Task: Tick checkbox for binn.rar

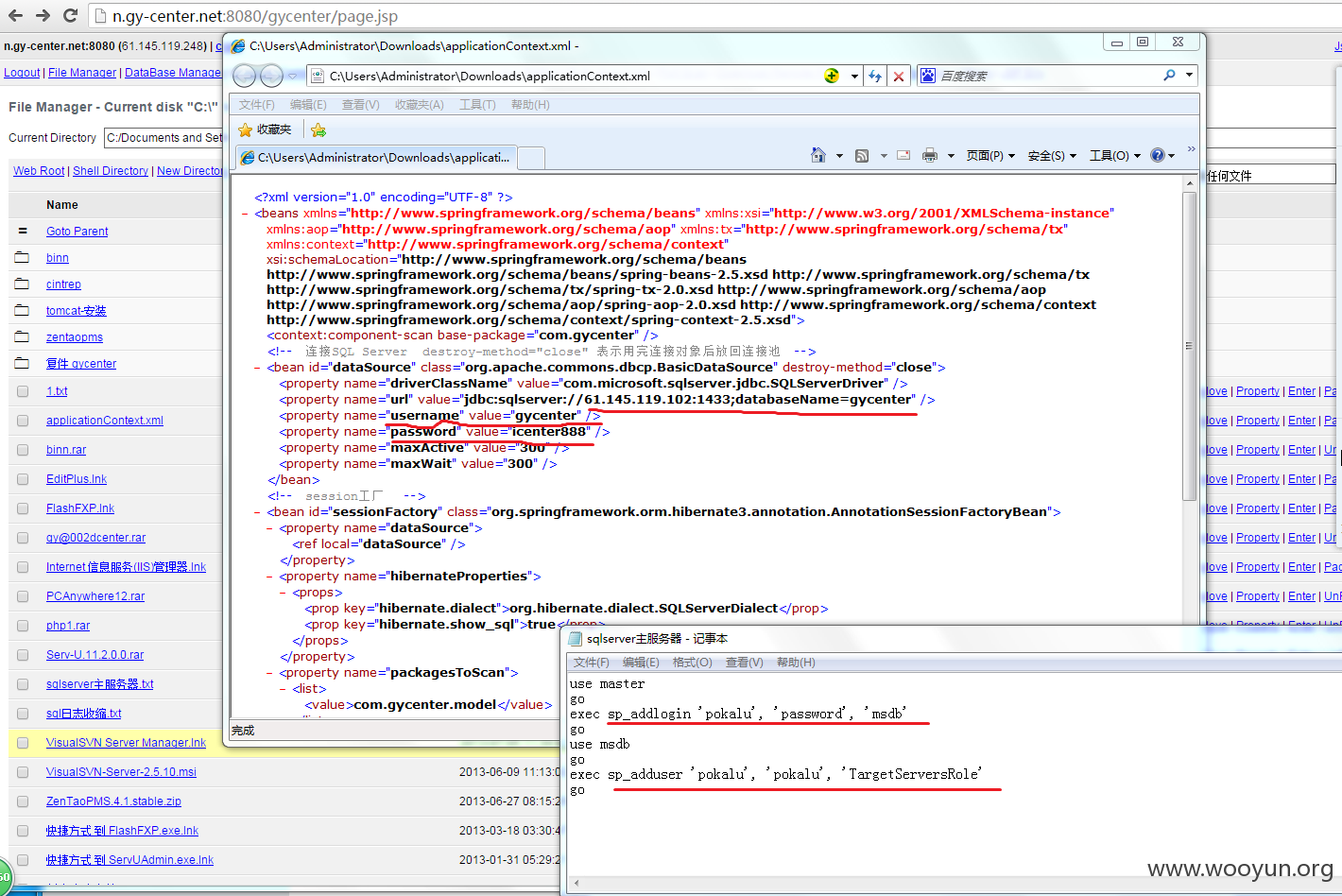Action: [23, 450]
